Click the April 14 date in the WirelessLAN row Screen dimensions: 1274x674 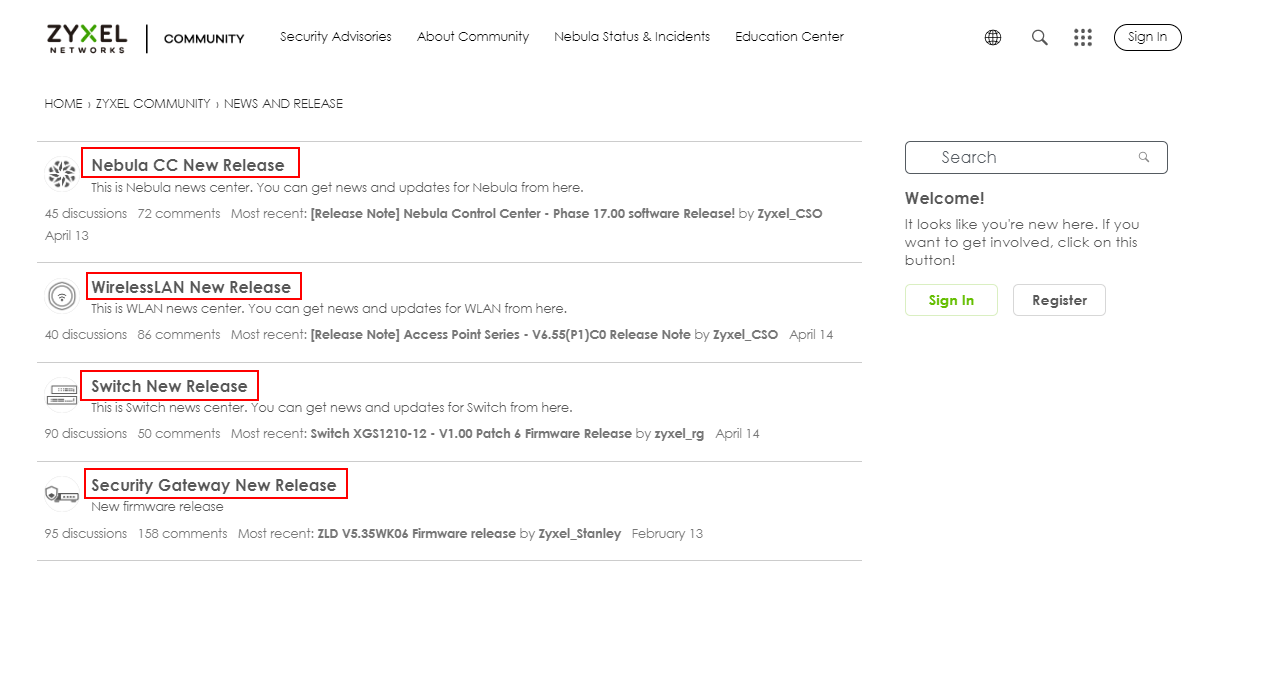click(811, 335)
